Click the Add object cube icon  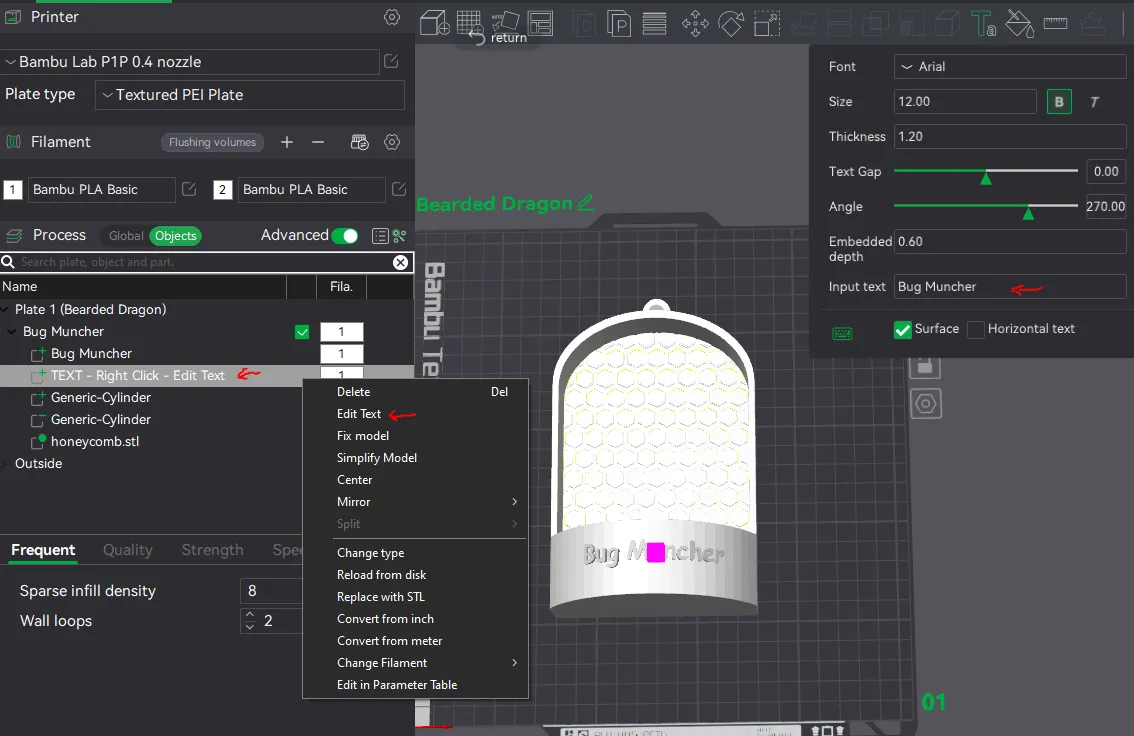(433, 22)
